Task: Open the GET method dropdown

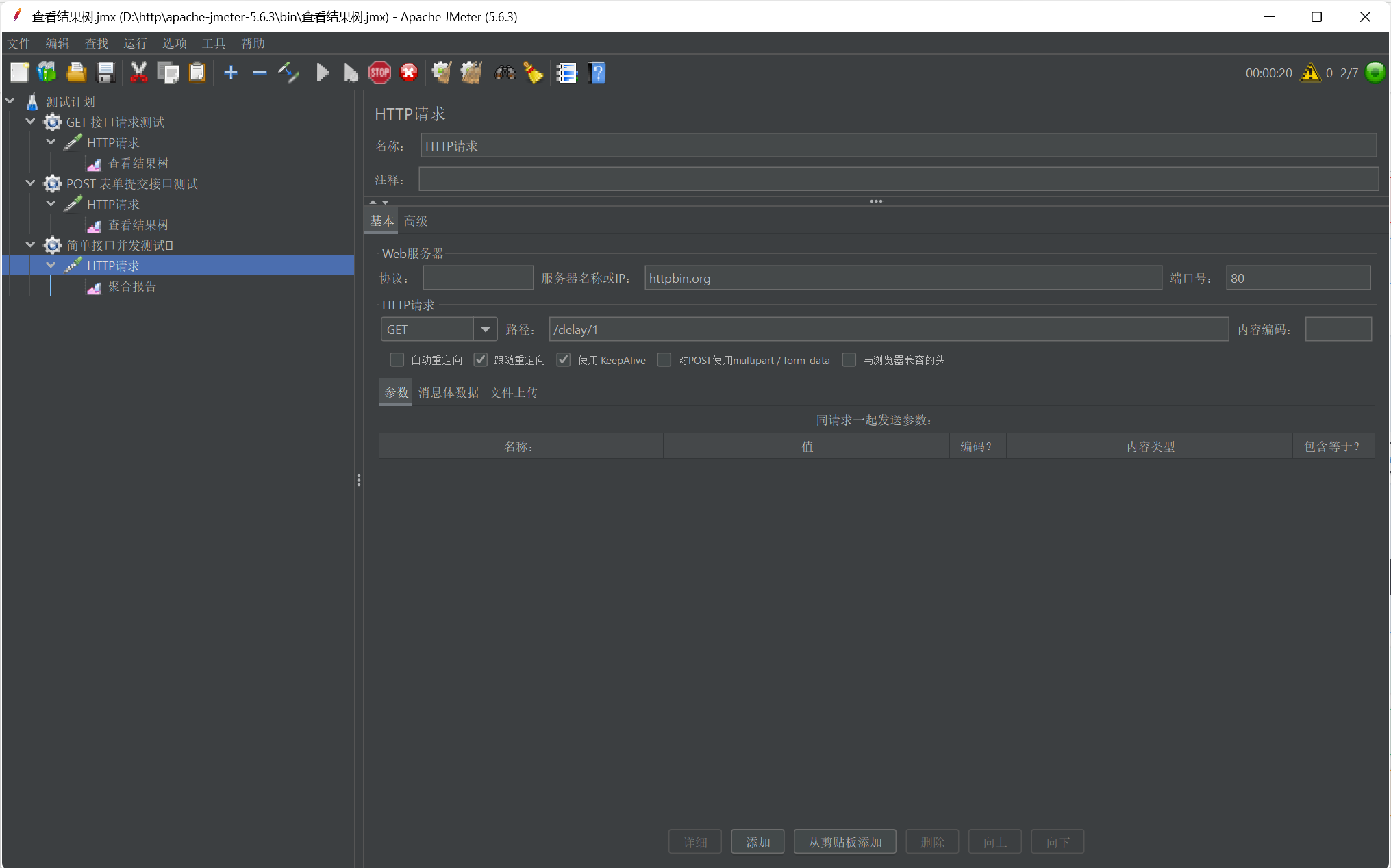Action: [x=485, y=329]
